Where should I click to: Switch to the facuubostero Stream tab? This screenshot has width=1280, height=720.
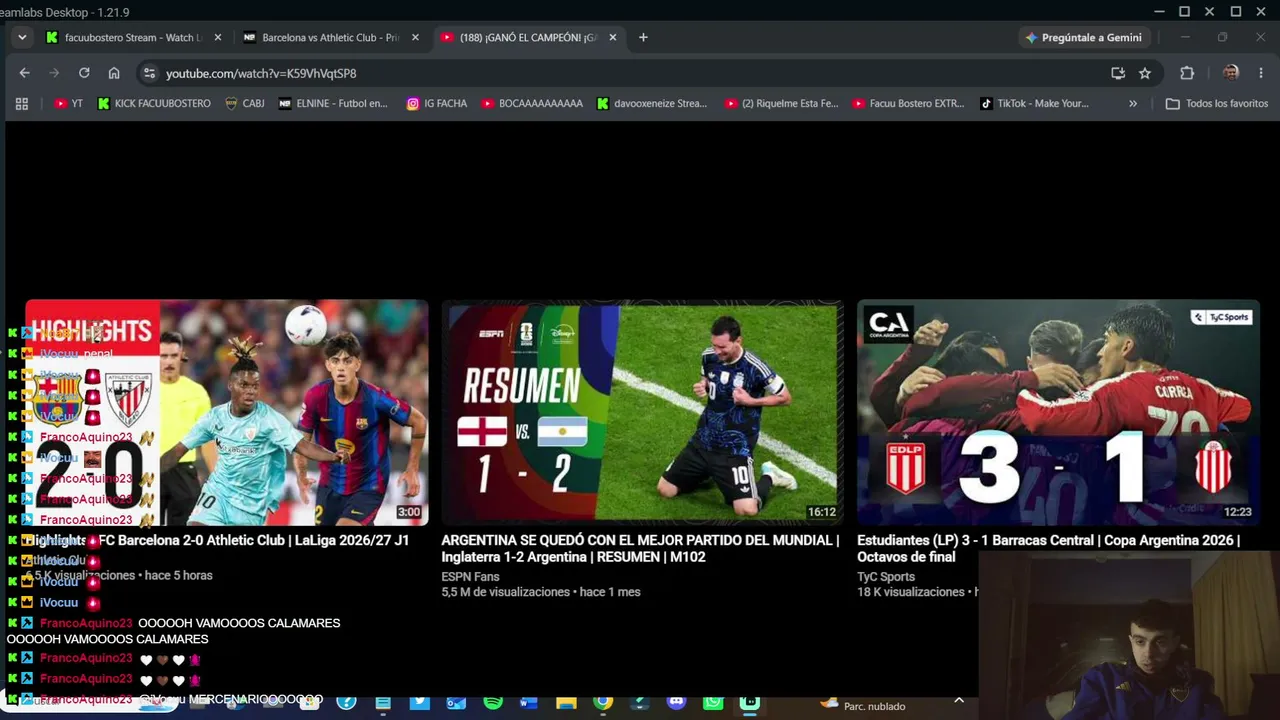tap(132, 37)
